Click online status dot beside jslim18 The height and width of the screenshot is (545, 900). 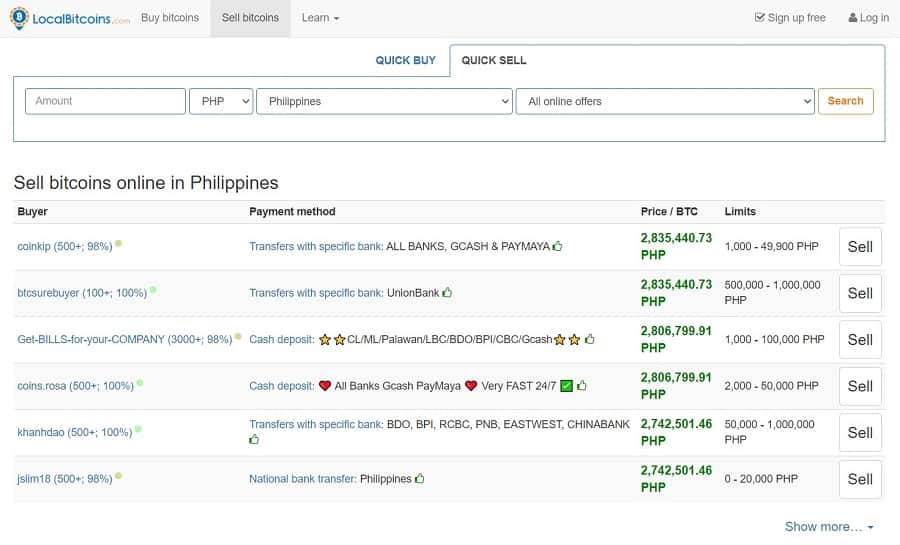click(x=118, y=476)
